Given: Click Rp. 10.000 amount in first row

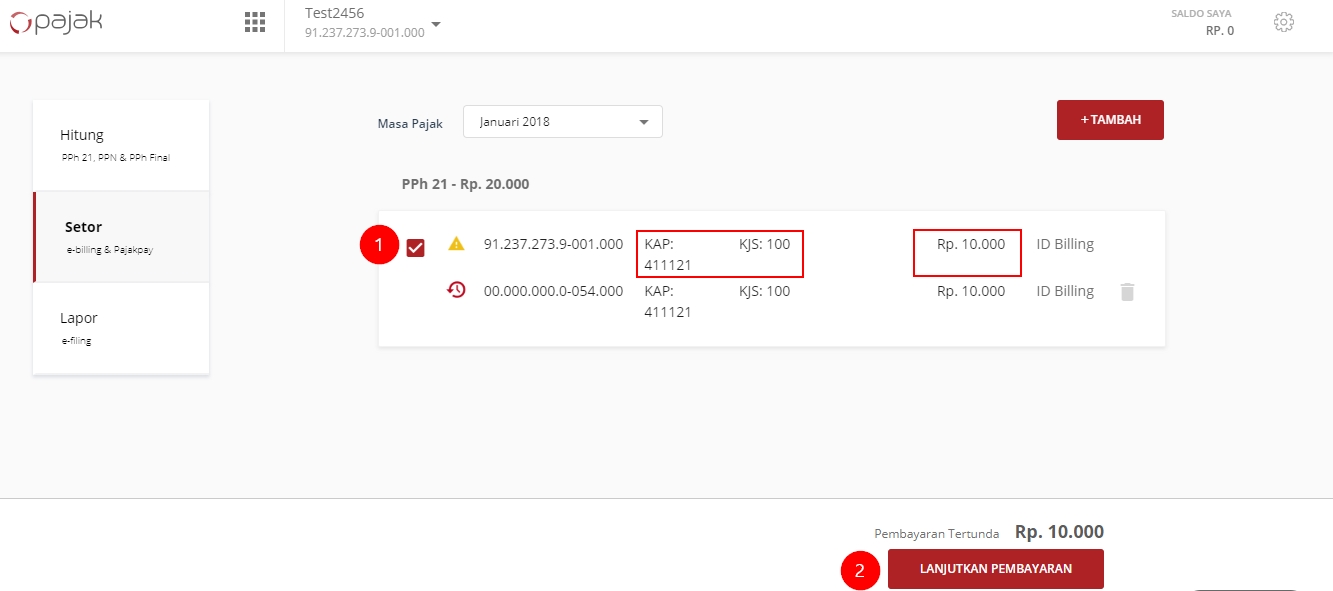Looking at the screenshot, I should click(971, 244).
